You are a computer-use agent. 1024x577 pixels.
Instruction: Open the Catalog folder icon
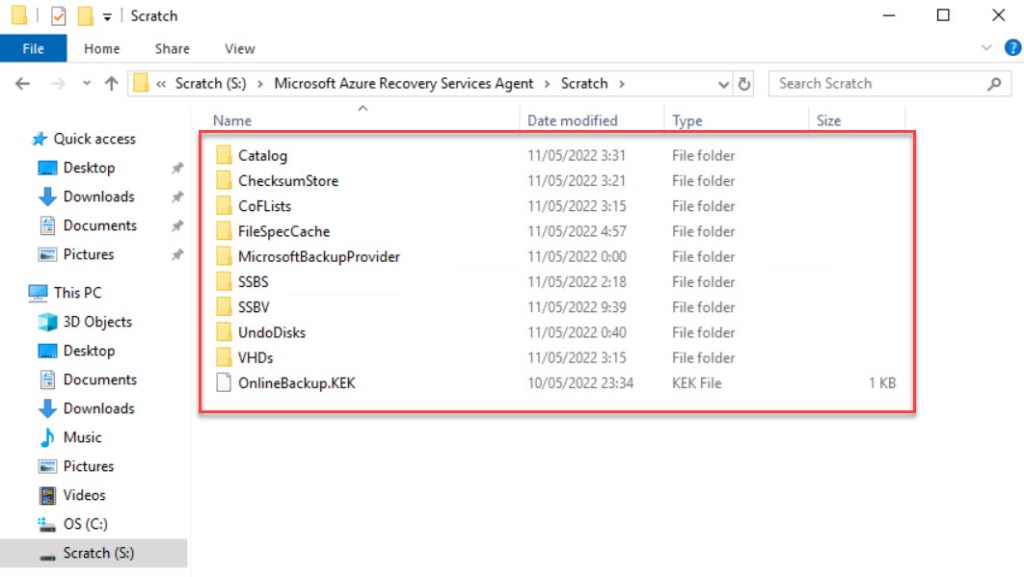[224, 156]
